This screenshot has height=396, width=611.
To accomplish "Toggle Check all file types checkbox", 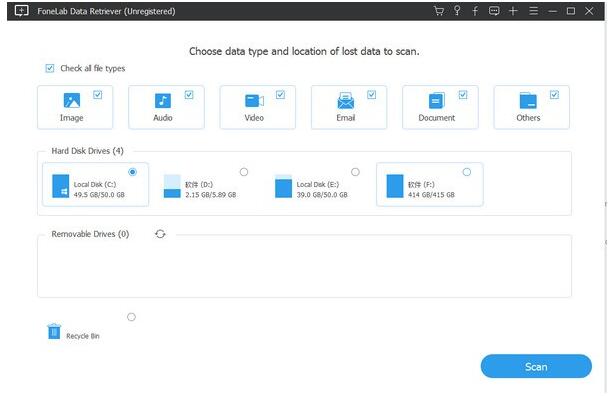I will pyautogui.click(x=49, y=68).
